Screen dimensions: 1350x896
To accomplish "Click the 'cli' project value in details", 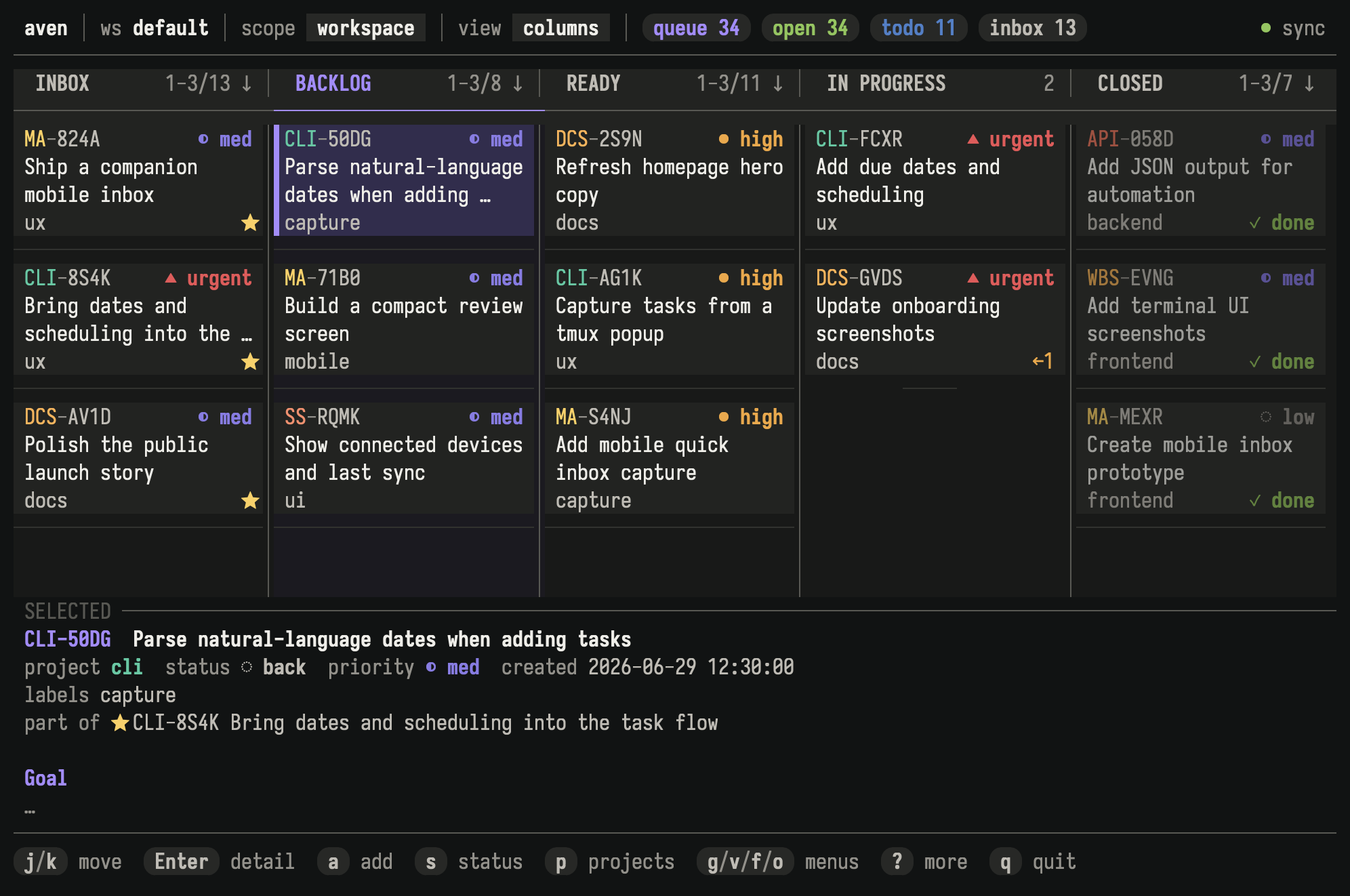I will (x=127, y=667).
